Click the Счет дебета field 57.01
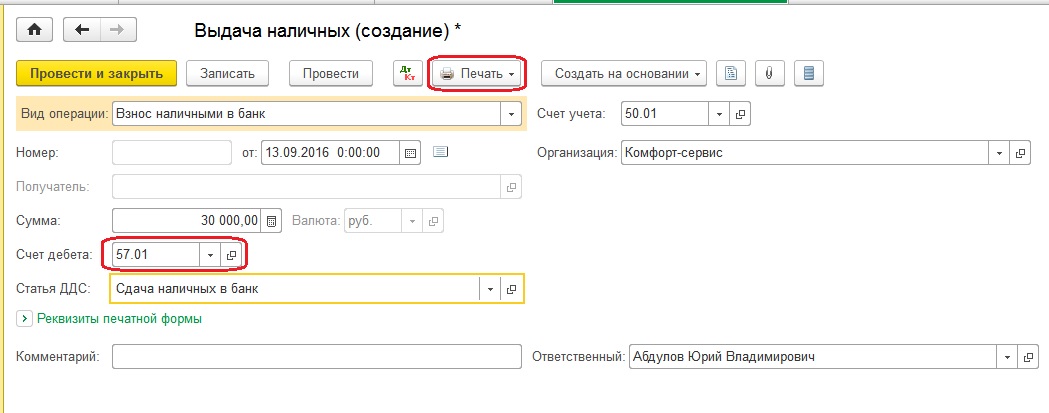This screenshot has height=413, width=1049. coord(156,255)
